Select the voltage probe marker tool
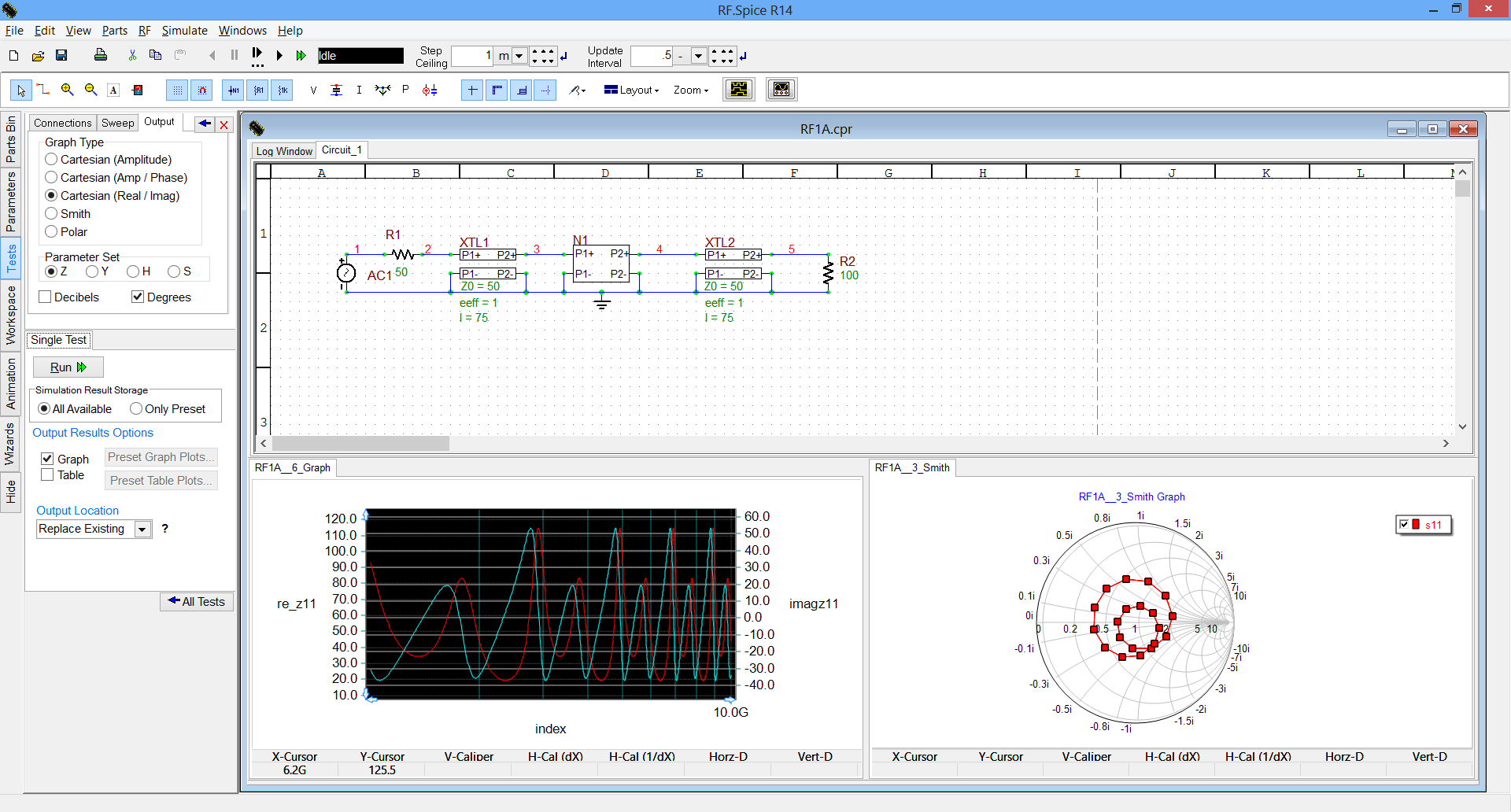This screenshot has height=812, width=1511. coord(312,90)
